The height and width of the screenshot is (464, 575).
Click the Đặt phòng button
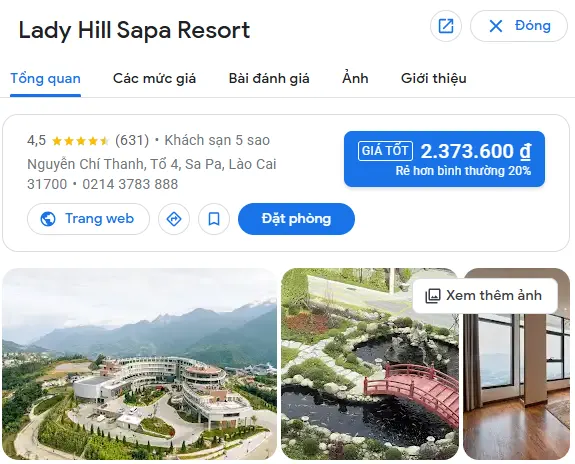click(x=296, y=219)
